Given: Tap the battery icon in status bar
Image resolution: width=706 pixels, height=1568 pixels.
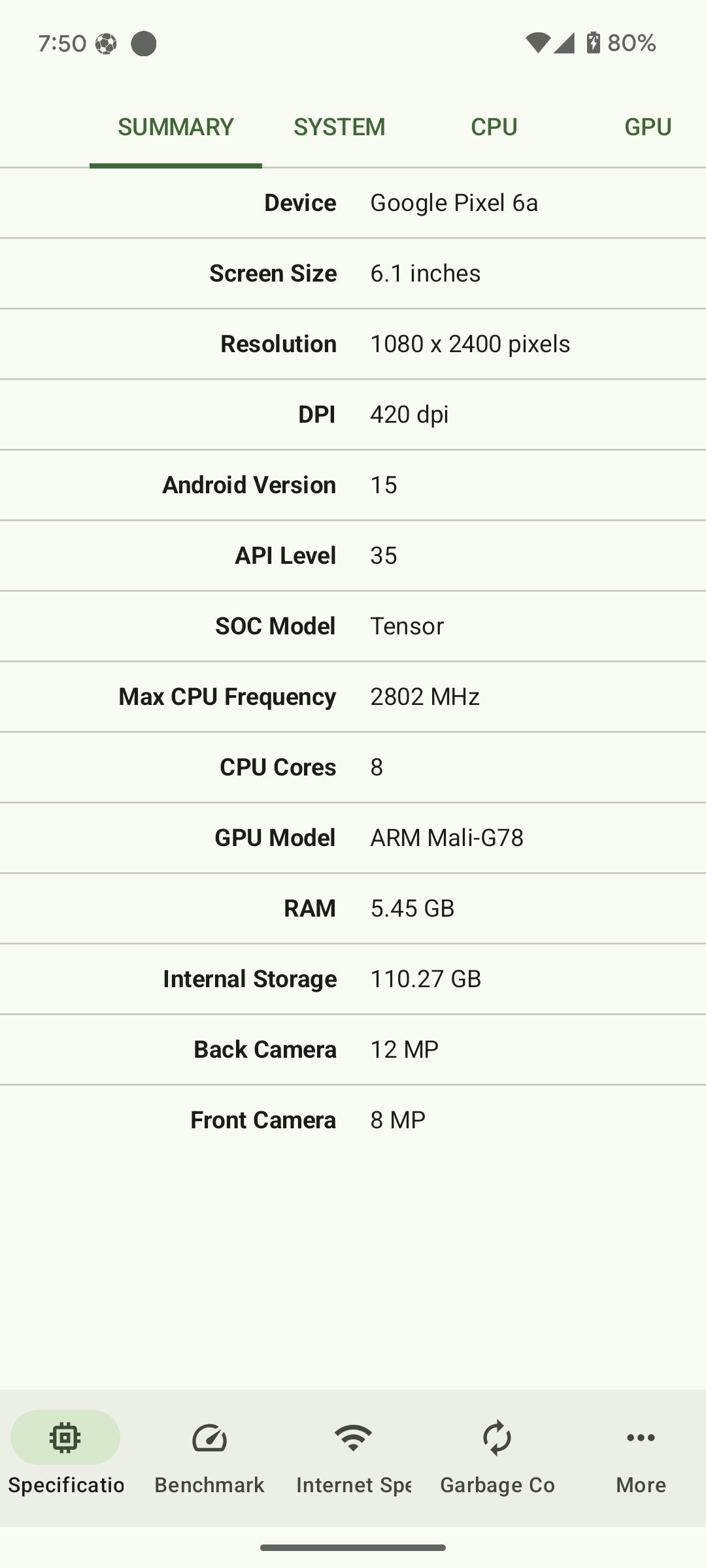Looking at the screenshot, I should [593, 42].
